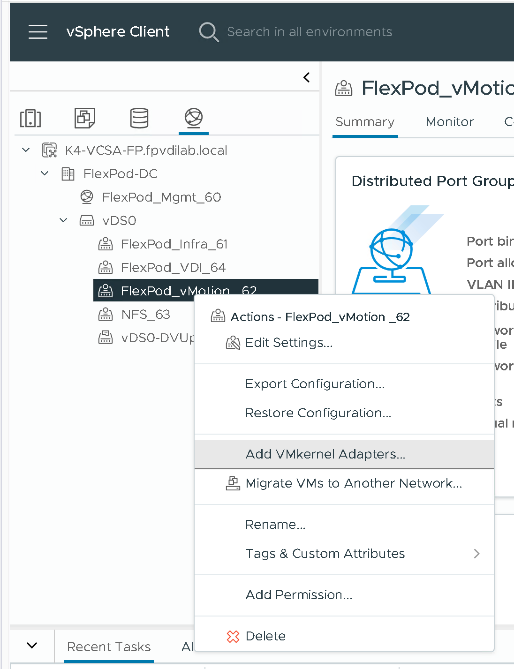Click the vSphere Client title
This screenshot has height=669, width=514.
tap(118, 32)
